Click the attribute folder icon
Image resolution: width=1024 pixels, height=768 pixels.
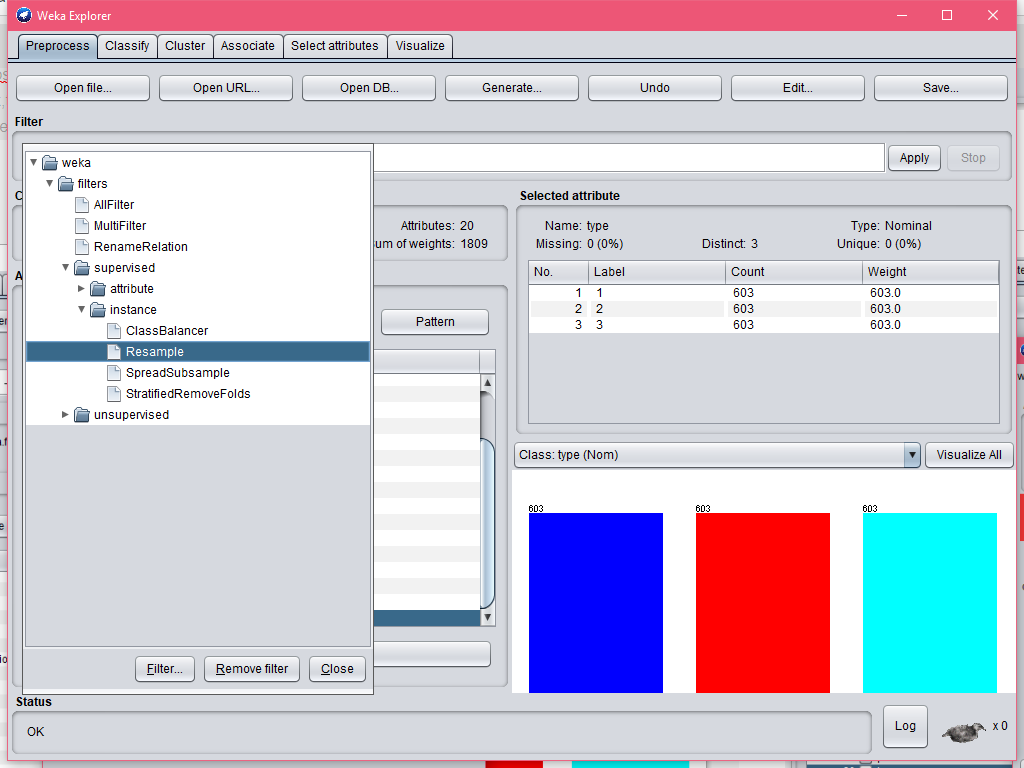point(98,289)
